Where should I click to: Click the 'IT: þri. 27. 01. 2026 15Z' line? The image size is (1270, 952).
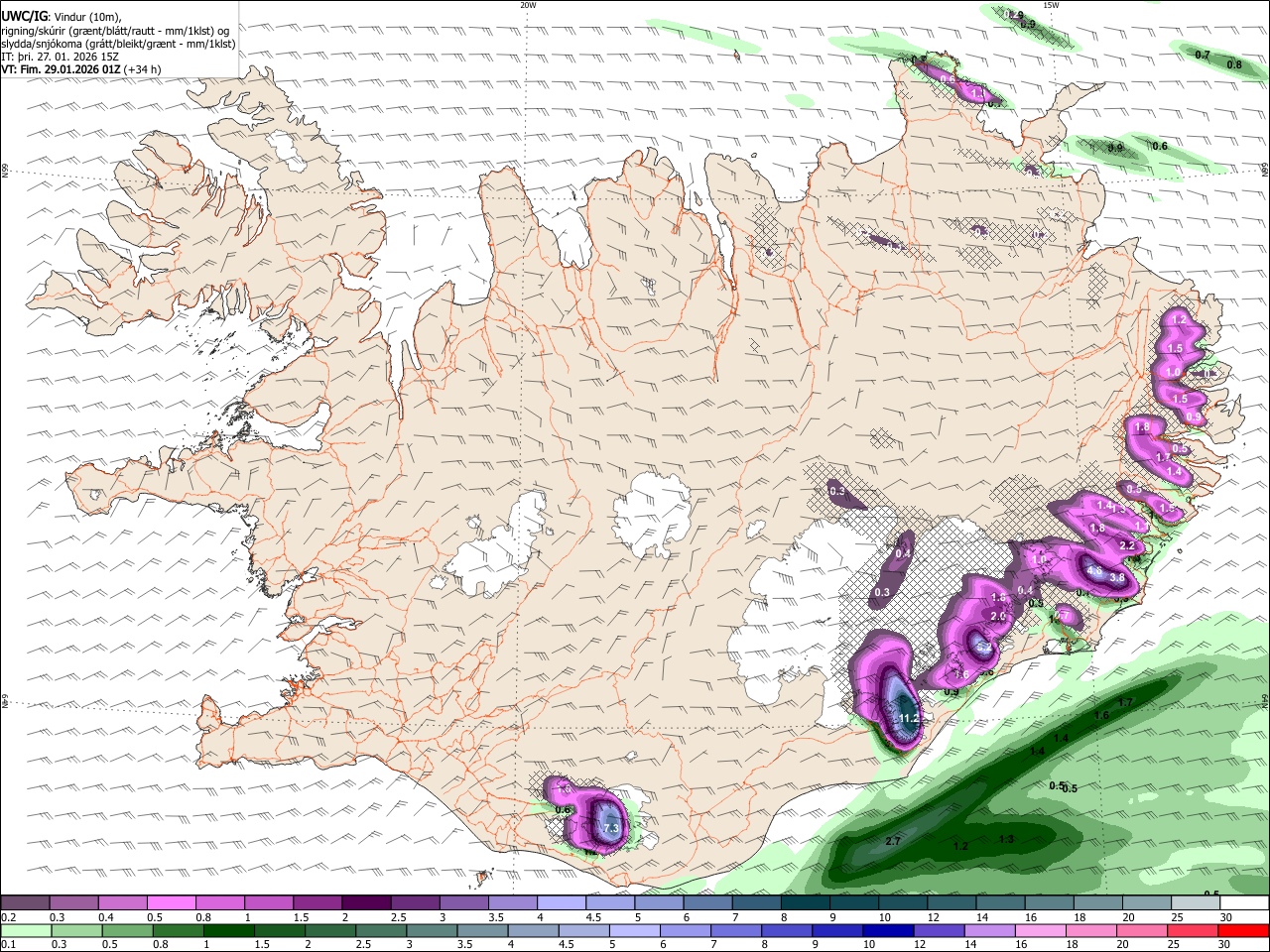(x=60, y=57)
